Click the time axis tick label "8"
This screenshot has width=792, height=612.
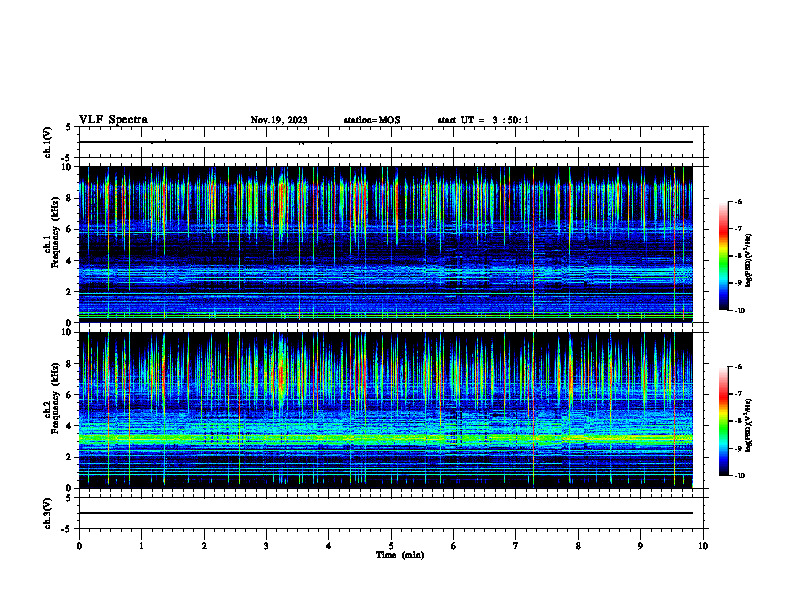pos(578,546)
